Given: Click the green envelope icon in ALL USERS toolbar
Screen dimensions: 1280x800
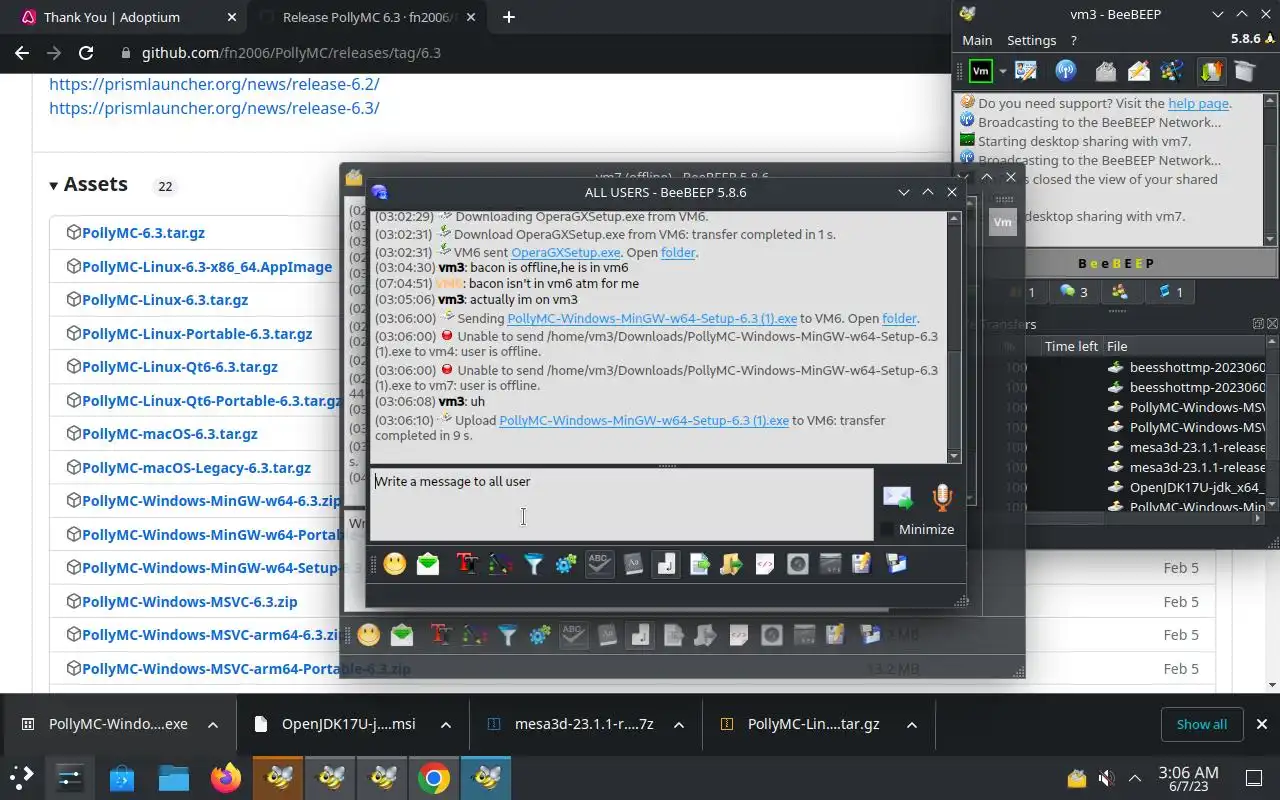Looking at the screenshot, I should click(x=428, y=564).
